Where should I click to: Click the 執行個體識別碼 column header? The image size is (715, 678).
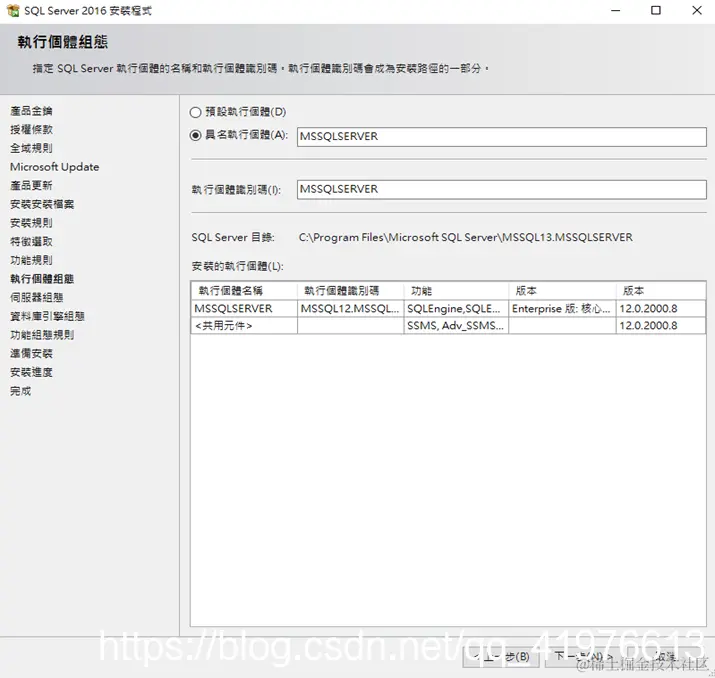click(350, 291)
